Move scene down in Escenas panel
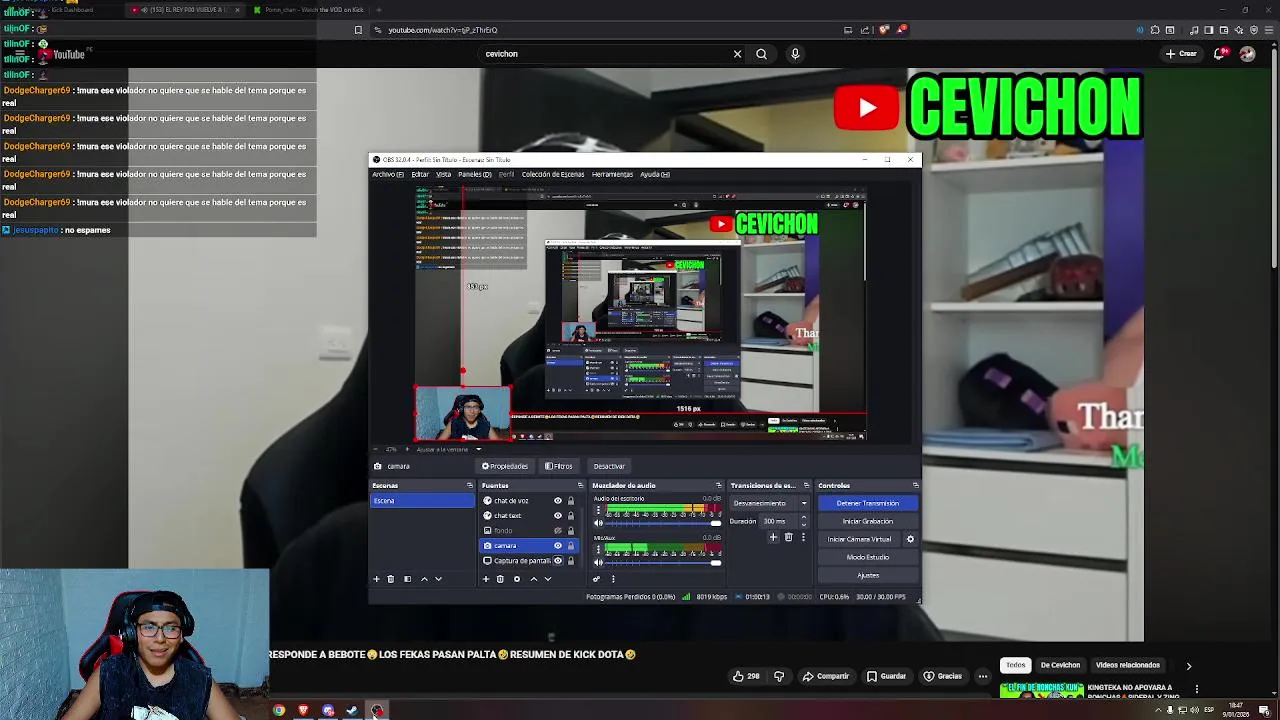1280x720 pixels. pyautogui.click(x=438, y=579)
